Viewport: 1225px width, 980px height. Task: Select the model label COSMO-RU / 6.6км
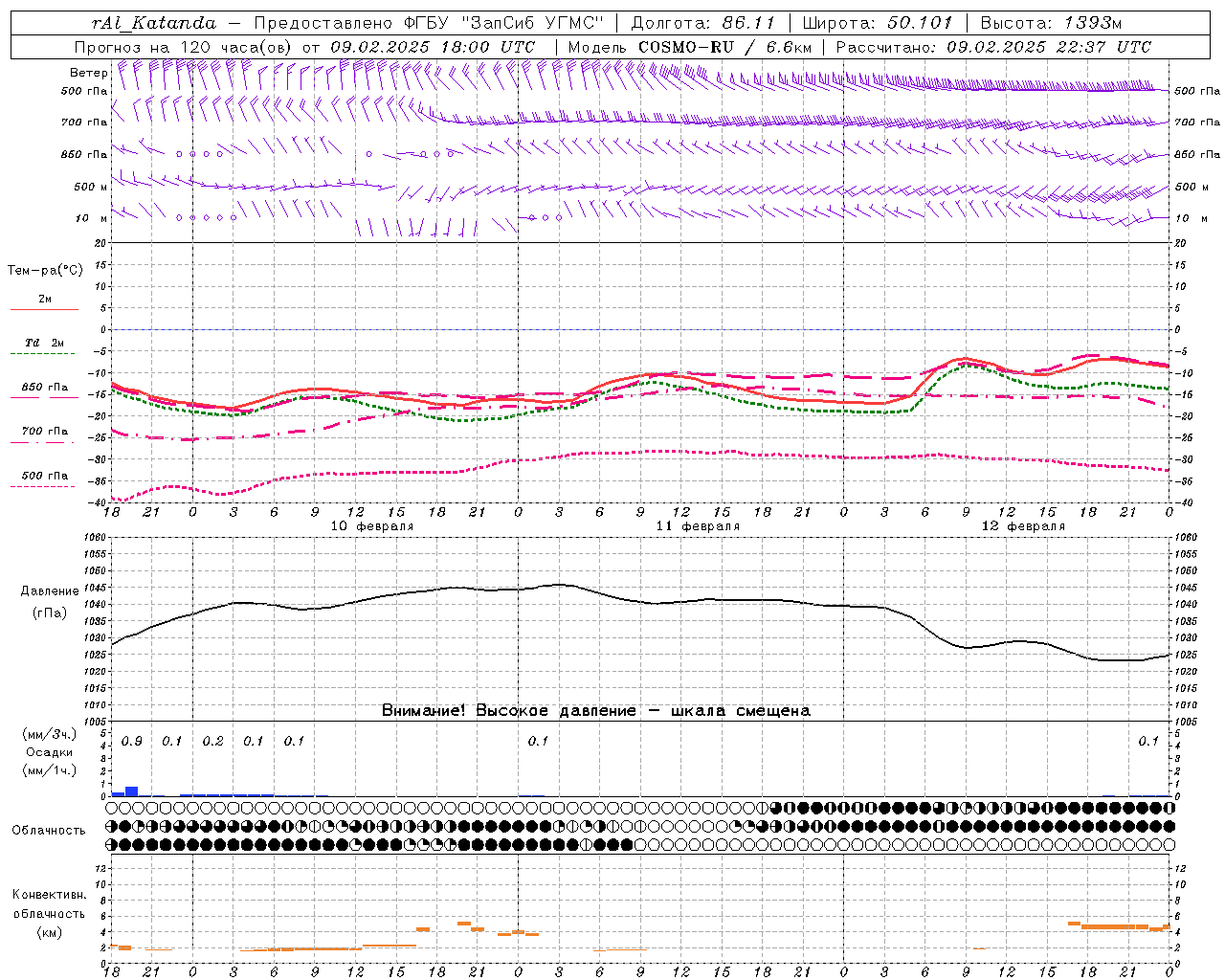(x=725, y=47)
